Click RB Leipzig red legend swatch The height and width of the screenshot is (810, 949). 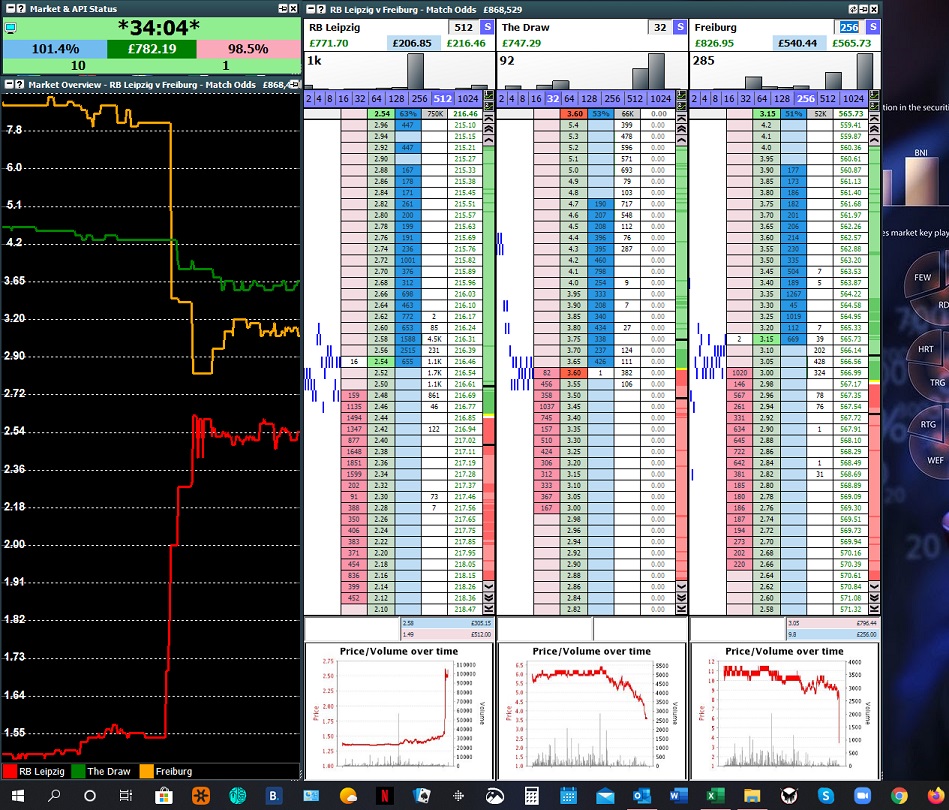[x=9, y=771]
